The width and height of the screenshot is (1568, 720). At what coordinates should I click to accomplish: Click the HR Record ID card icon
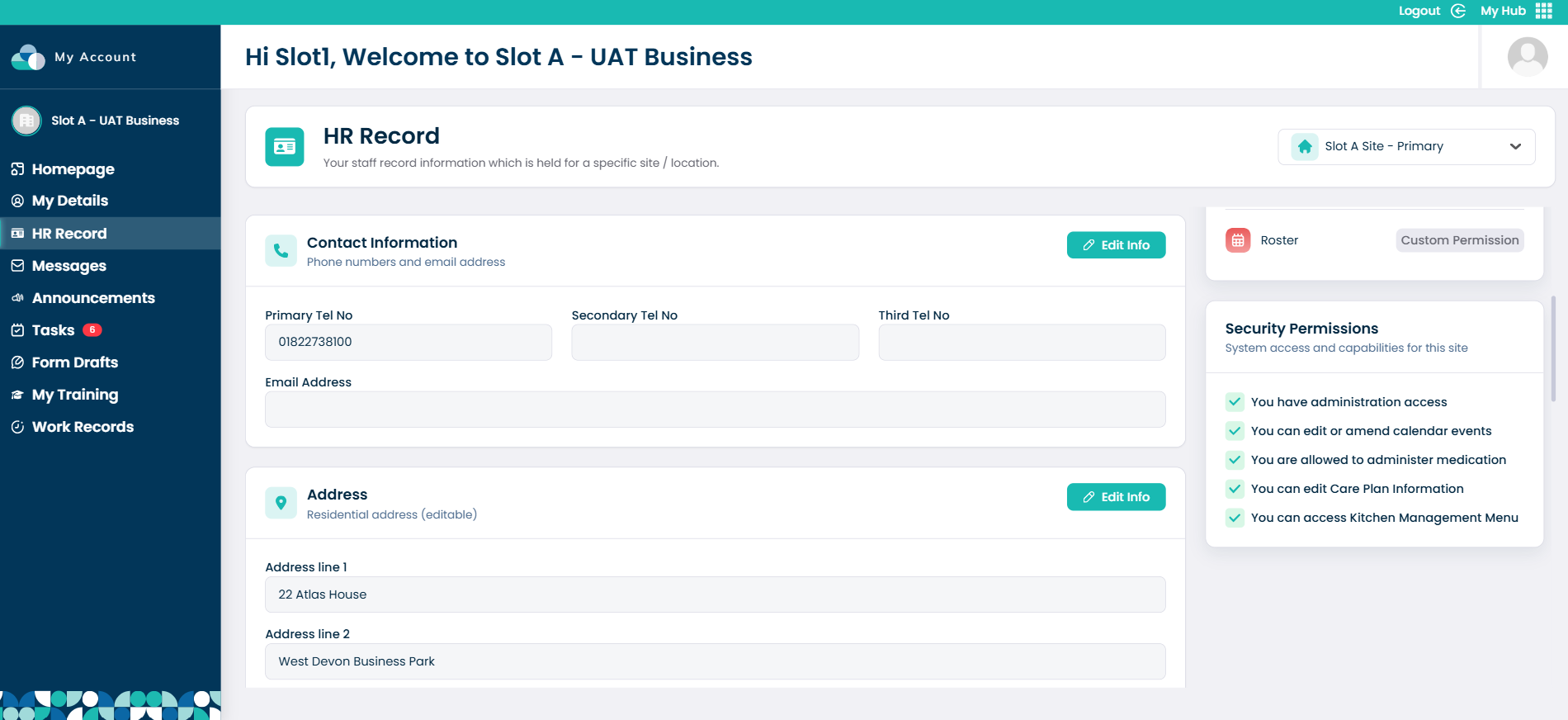(285, 147)
